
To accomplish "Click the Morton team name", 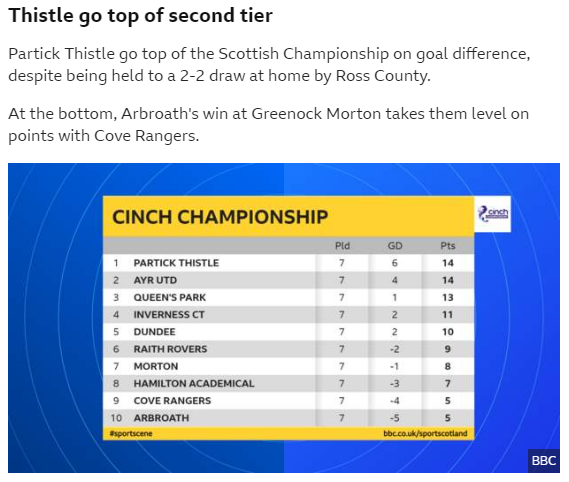I will 156,366.
